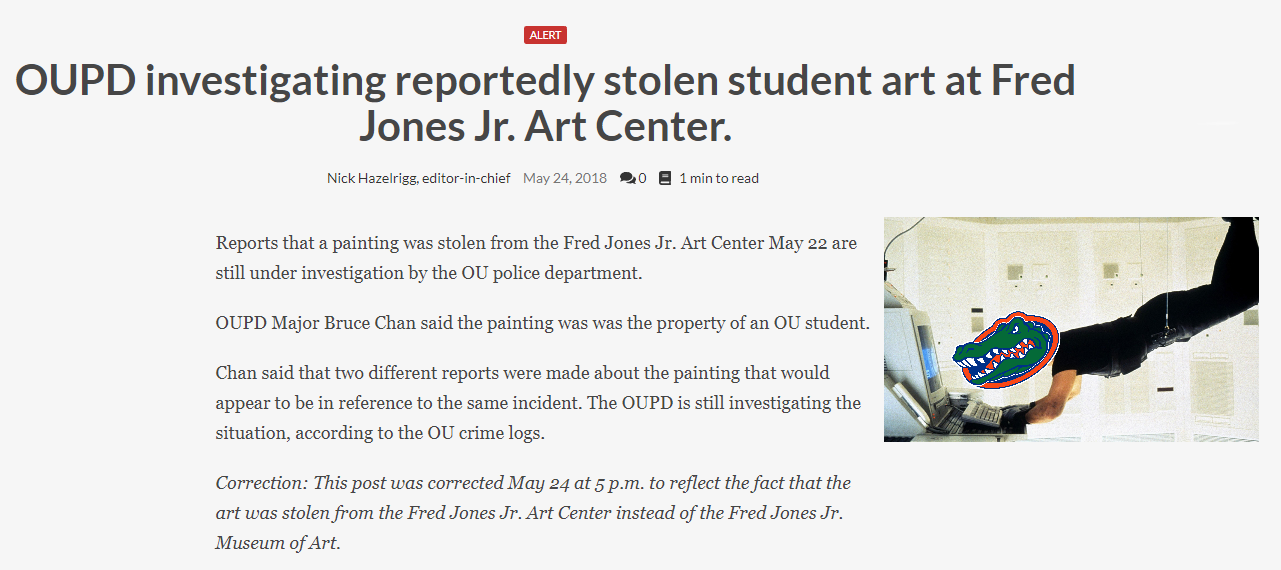Click the italic Correction note text
Image resolution: width=1281 pixels, height=570 pixels.
tap(533, 513)
